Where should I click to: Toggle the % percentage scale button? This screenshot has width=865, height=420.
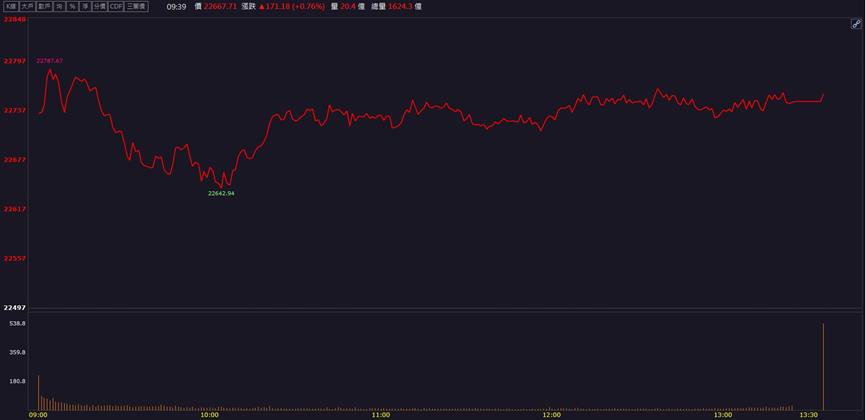(x=72, y=7)
